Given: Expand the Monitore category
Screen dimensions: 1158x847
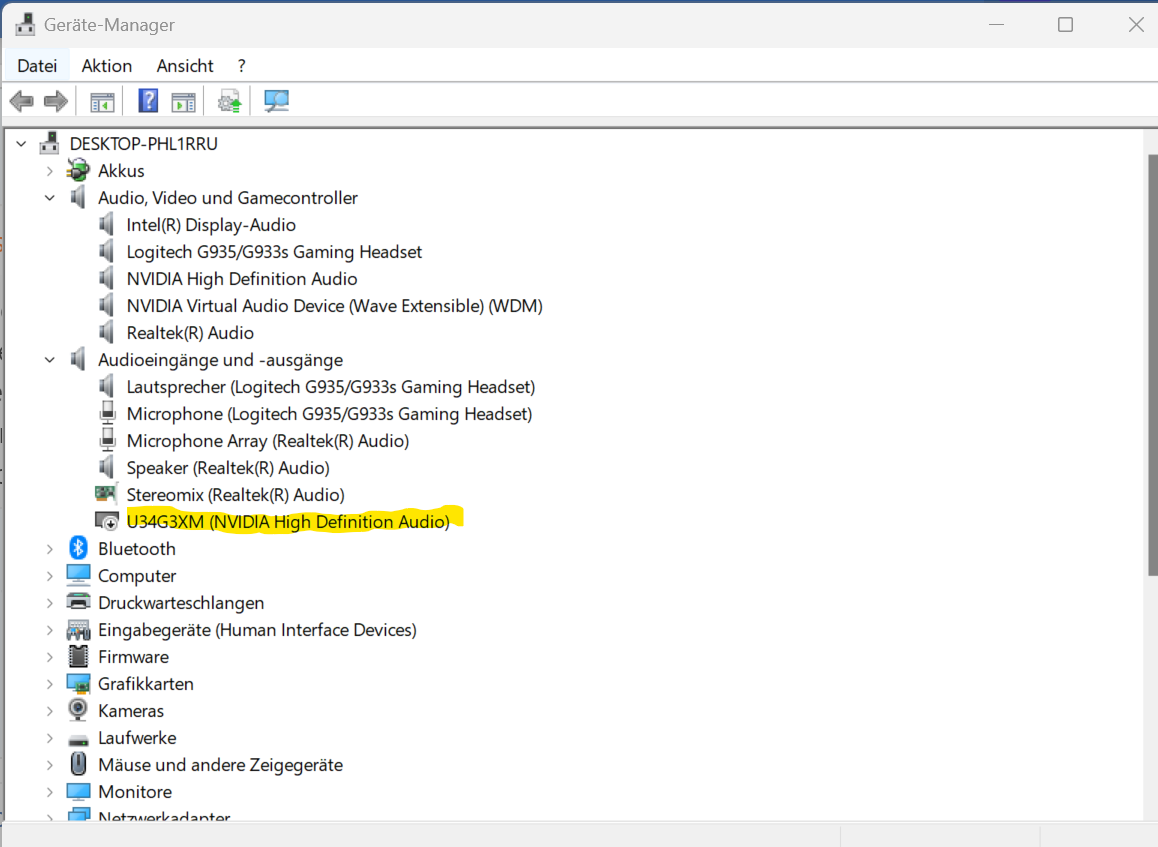Looking at the screenshot, I should click(x=49, y=792).
